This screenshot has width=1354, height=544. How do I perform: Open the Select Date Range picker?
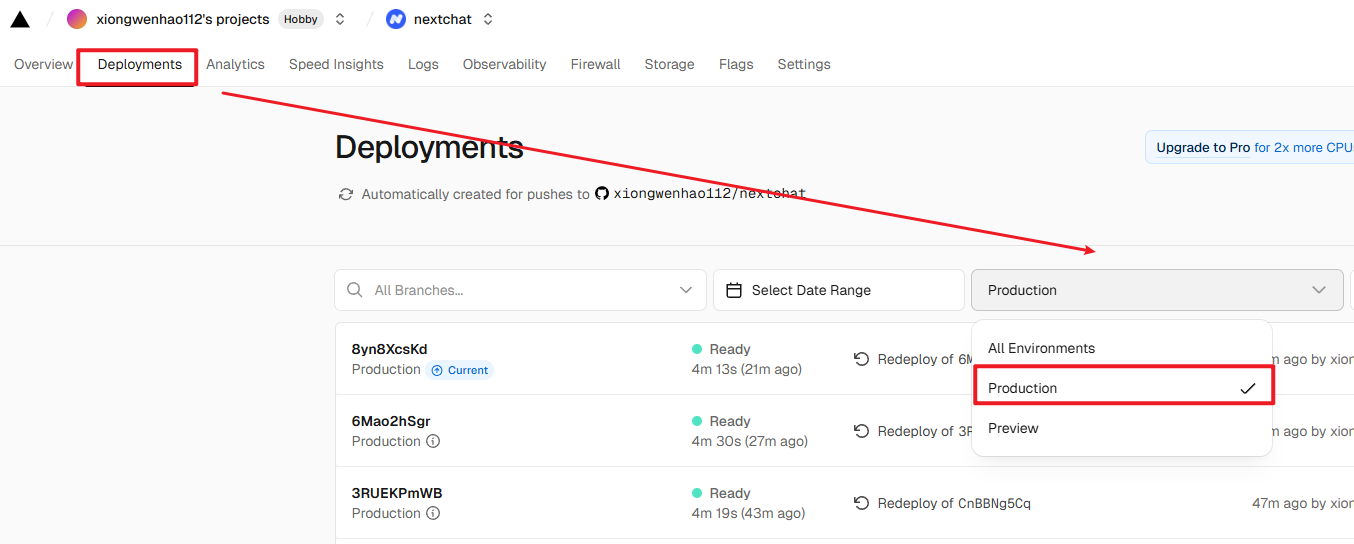[x=839, y=290]
